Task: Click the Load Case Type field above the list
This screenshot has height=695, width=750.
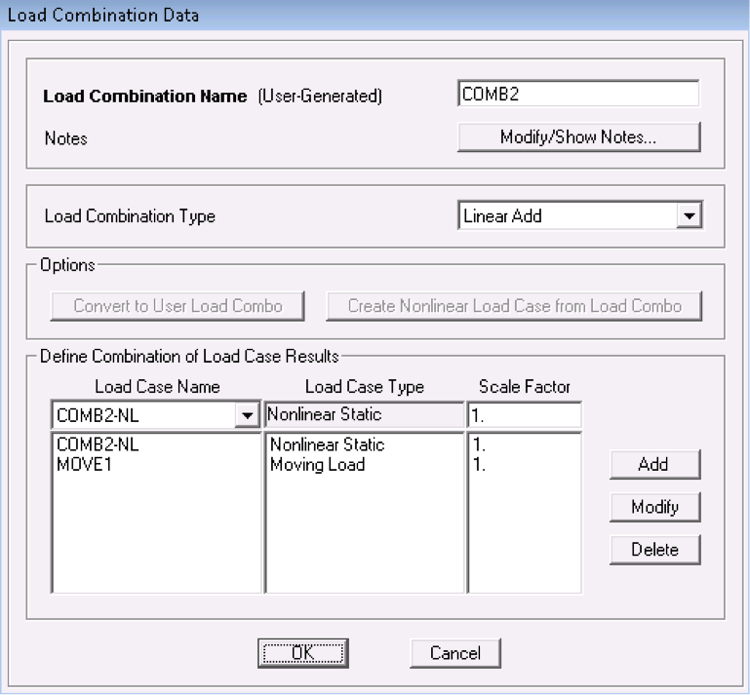Action: click(364, 415)
